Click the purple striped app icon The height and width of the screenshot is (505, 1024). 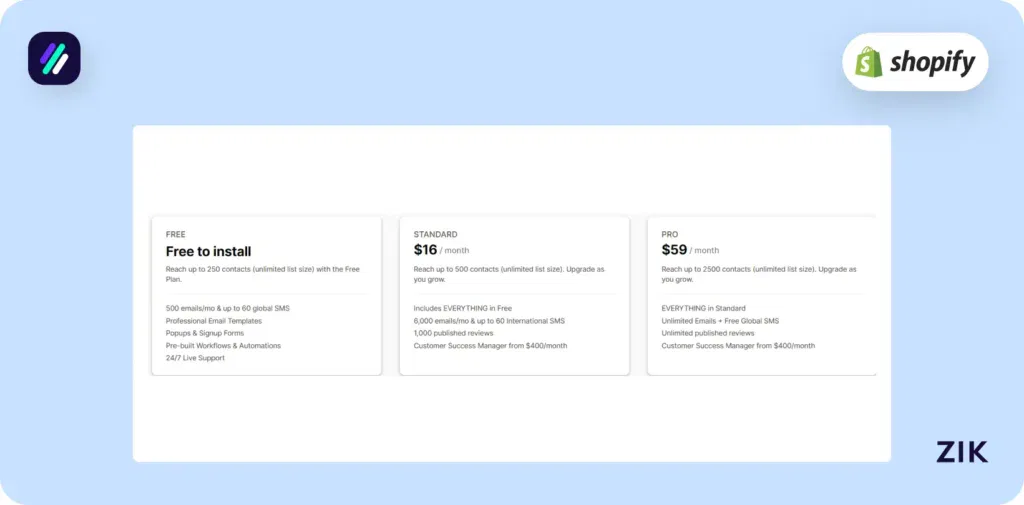point(54,58)
